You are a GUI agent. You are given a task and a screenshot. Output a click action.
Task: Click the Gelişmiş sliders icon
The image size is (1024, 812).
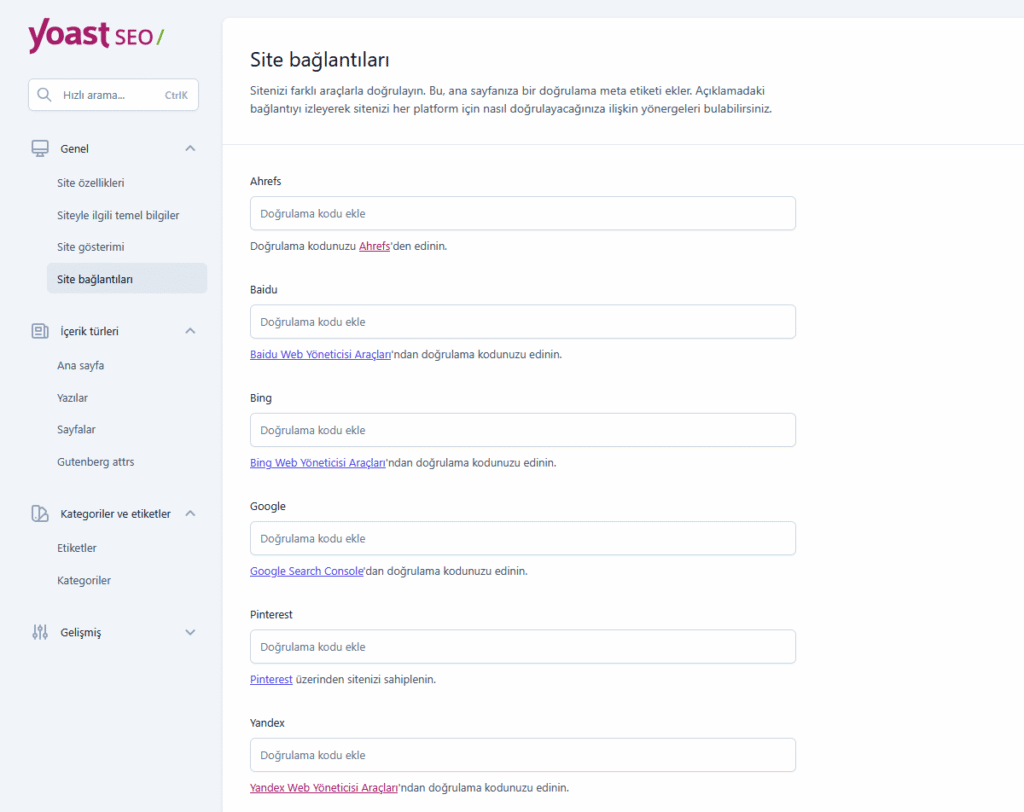pos(40,632)
